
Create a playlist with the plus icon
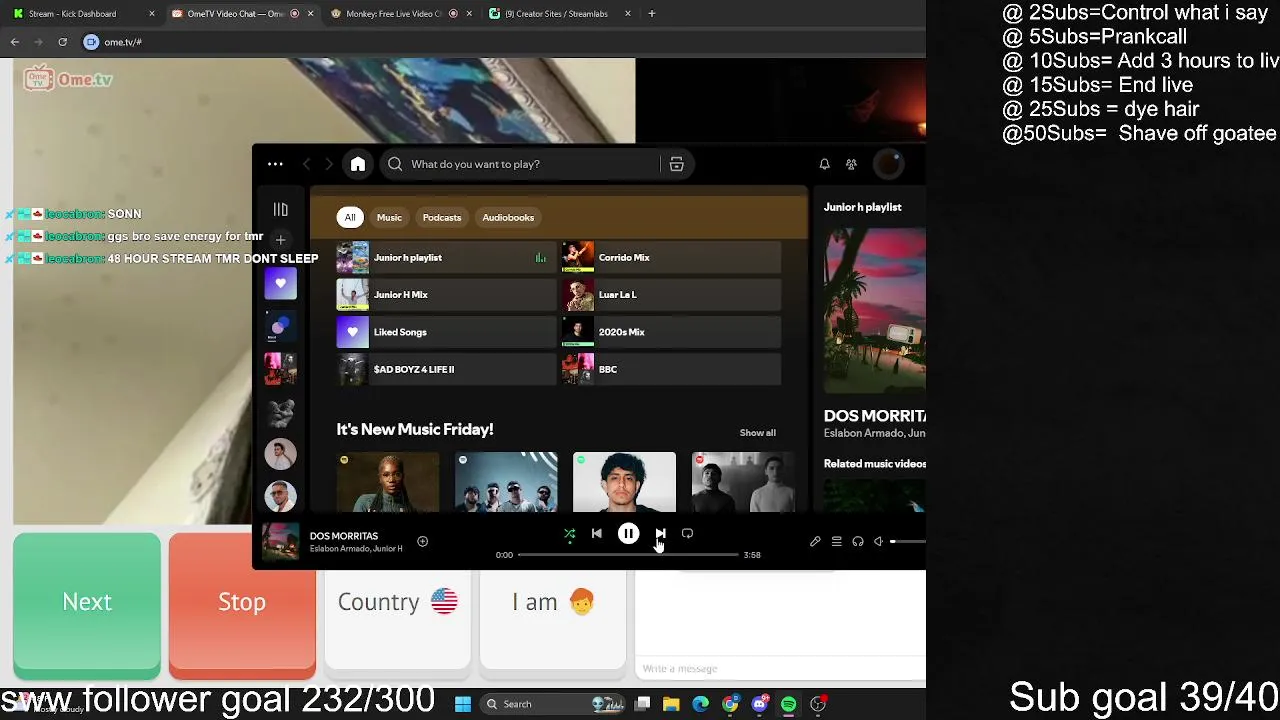click(280, 240)
